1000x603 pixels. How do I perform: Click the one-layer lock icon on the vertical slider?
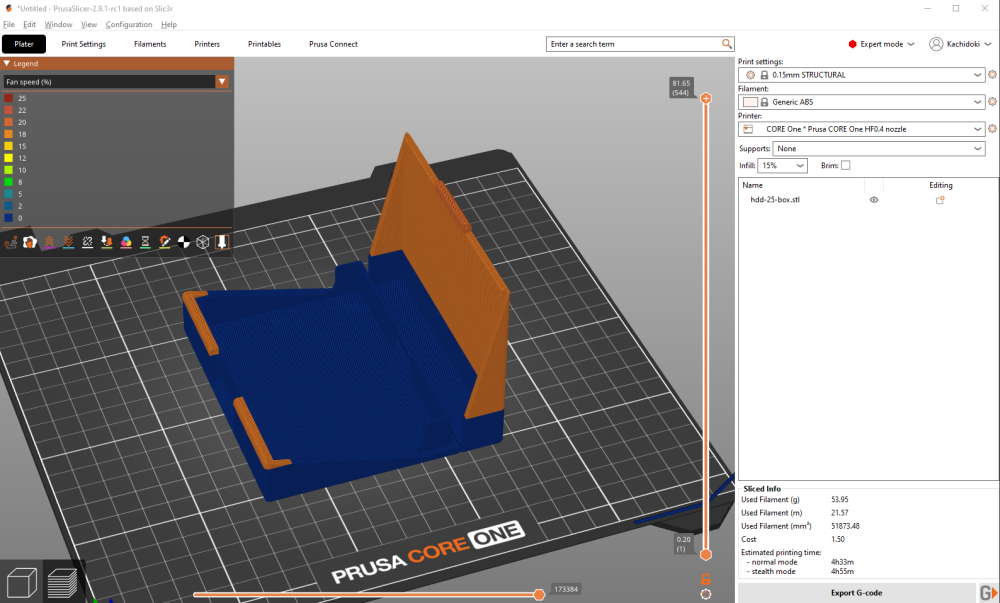[x=706, y=578]
